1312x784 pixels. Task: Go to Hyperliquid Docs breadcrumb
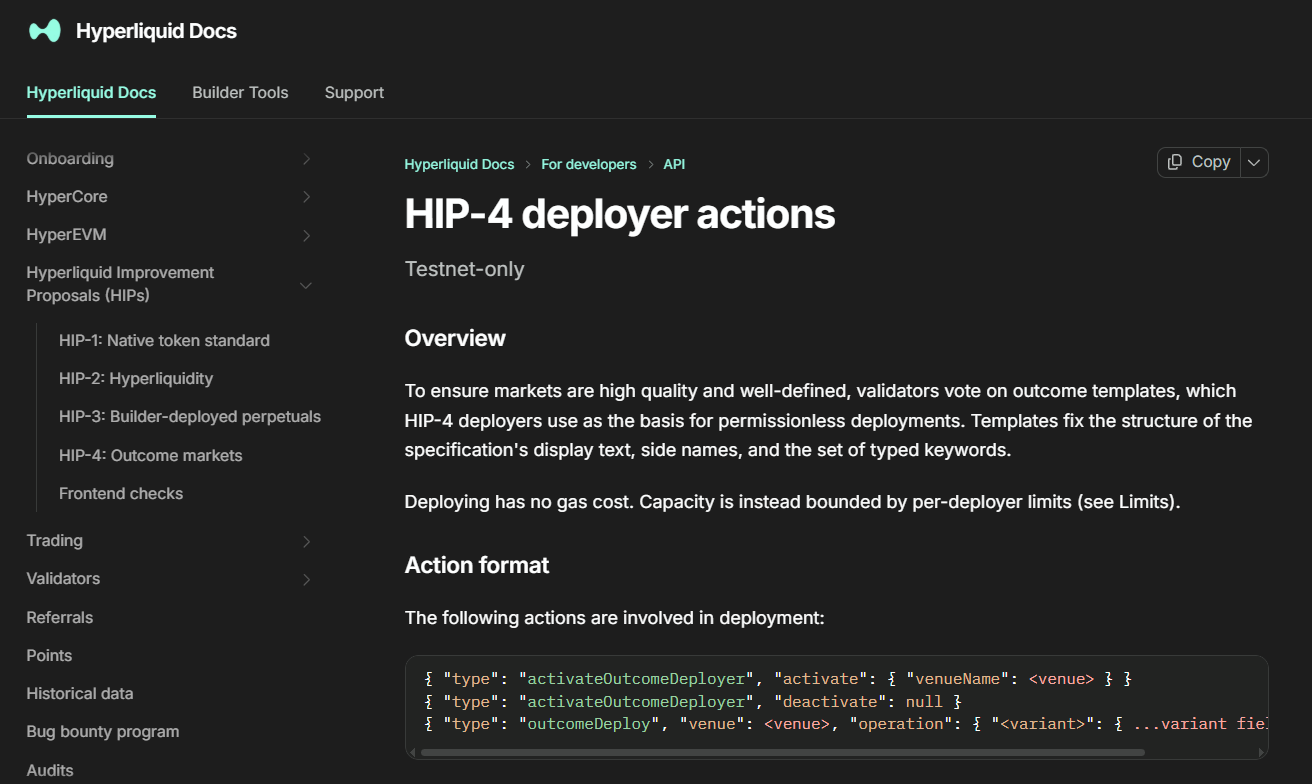click(x=459, y=164)
